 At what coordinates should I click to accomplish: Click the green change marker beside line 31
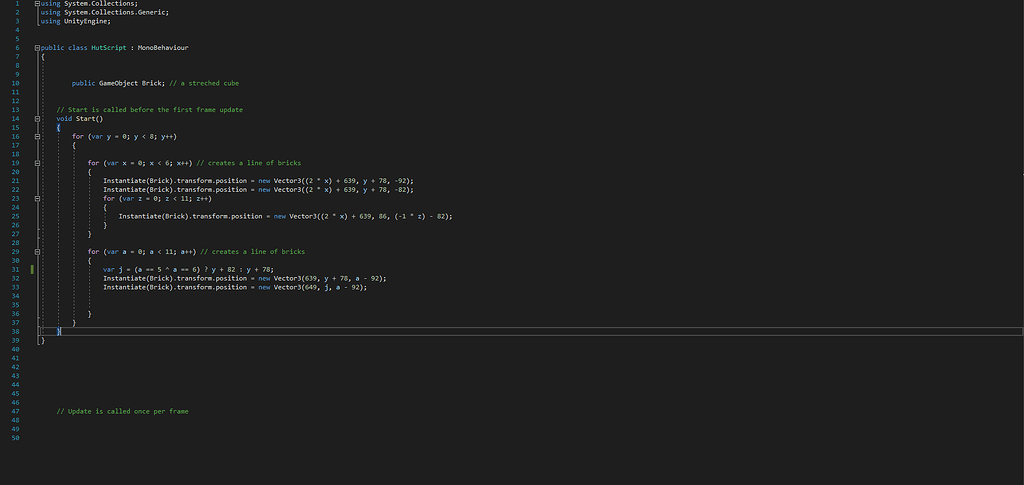coord(34,269)
